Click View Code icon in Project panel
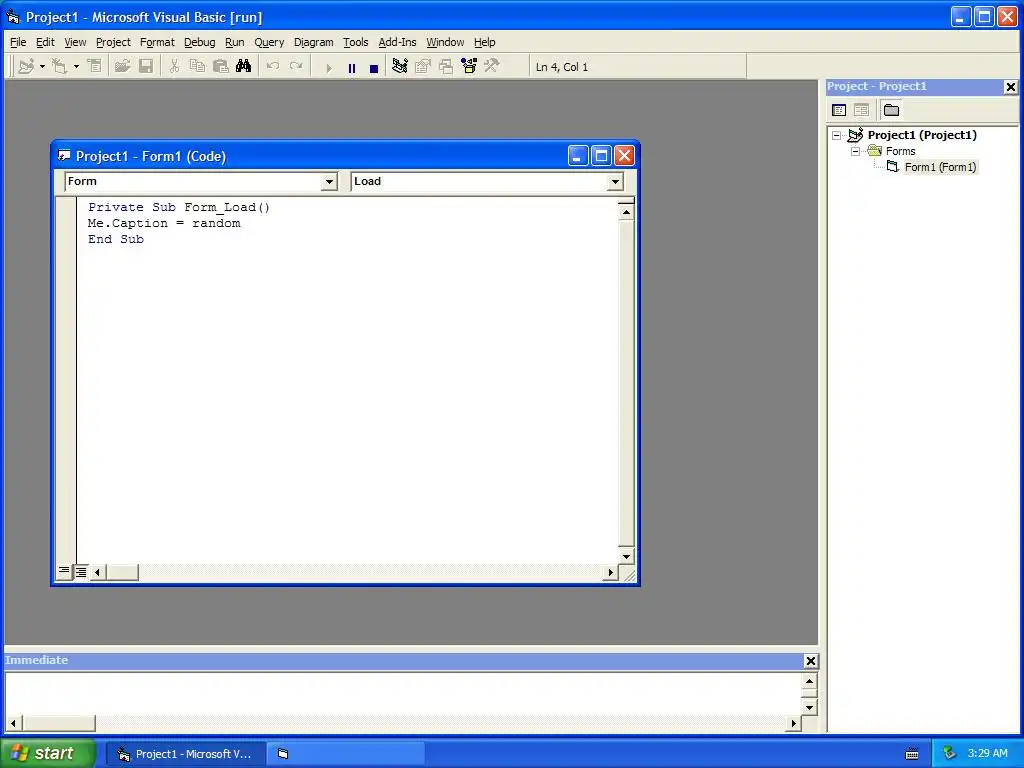 [839, 110]
